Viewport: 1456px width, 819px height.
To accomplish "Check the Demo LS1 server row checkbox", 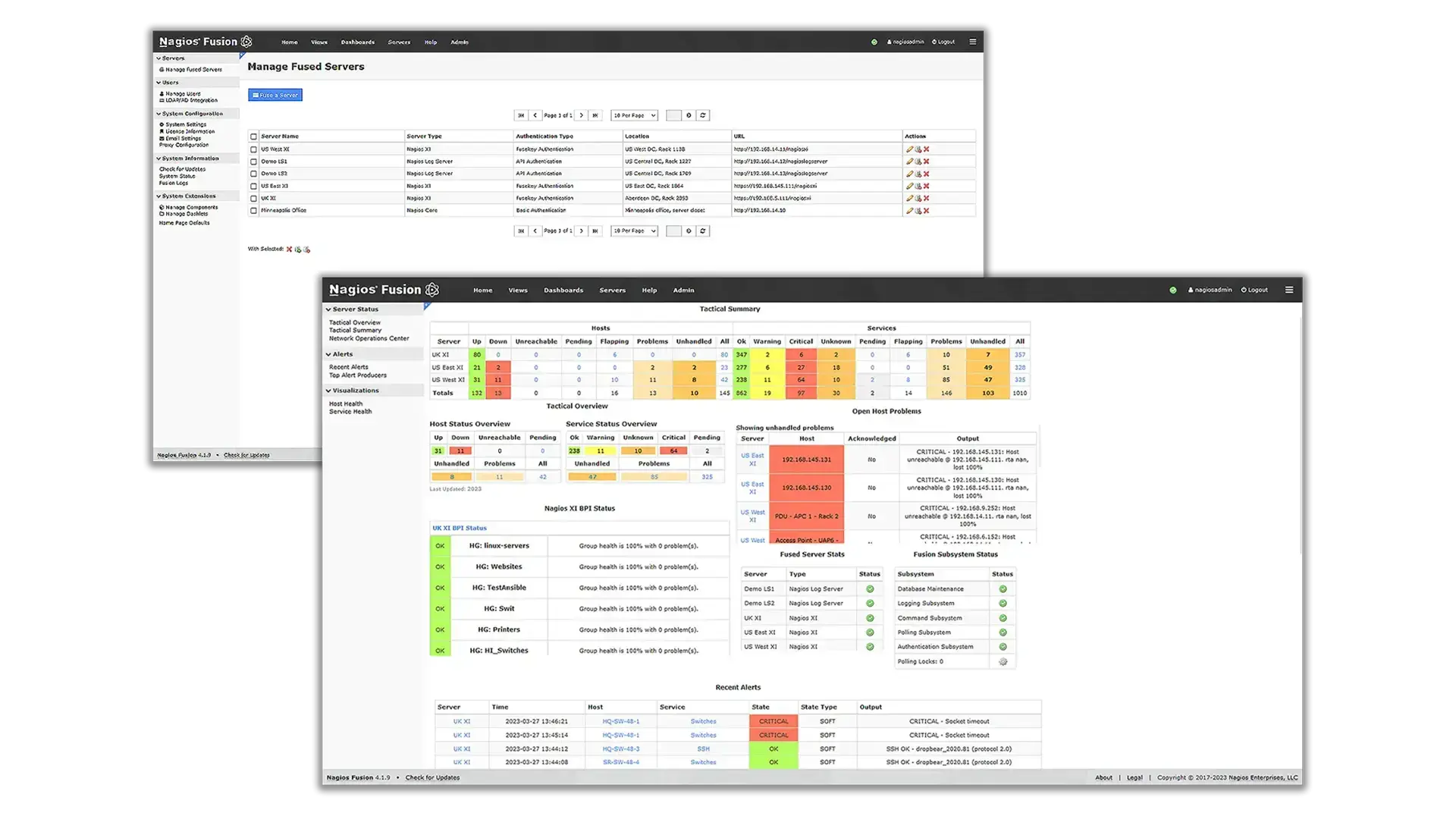I will click(x=254, y=162).
